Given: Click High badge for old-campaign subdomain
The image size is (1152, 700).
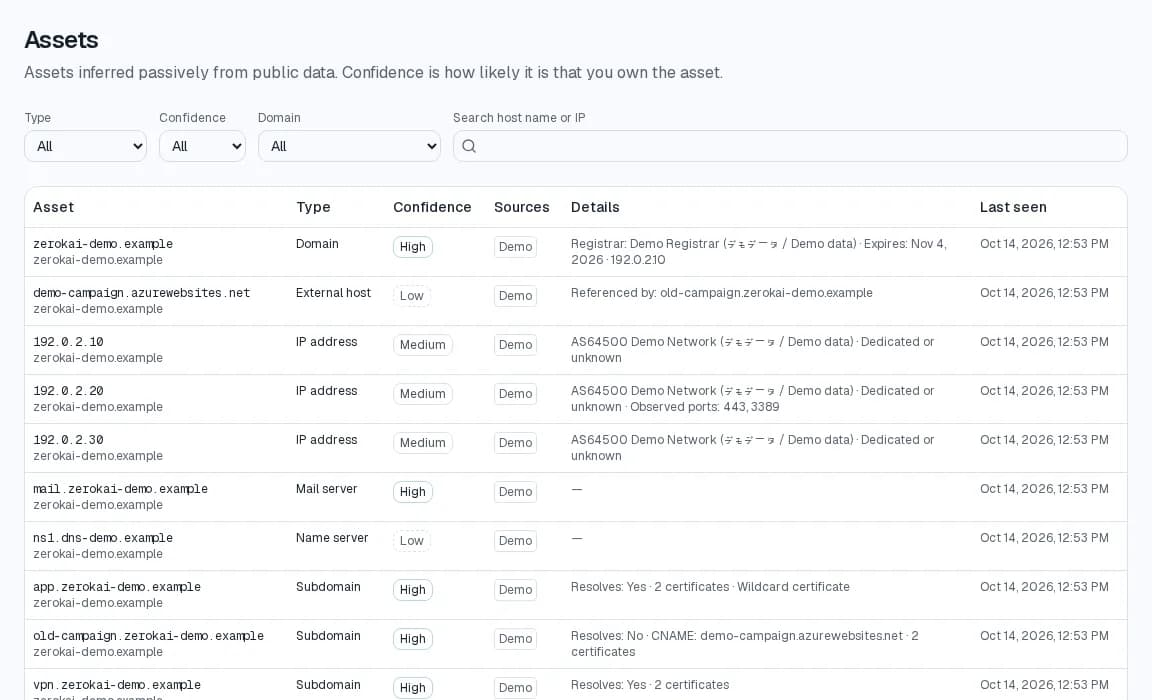Looking at the screenshot, I should click(413, 639).
